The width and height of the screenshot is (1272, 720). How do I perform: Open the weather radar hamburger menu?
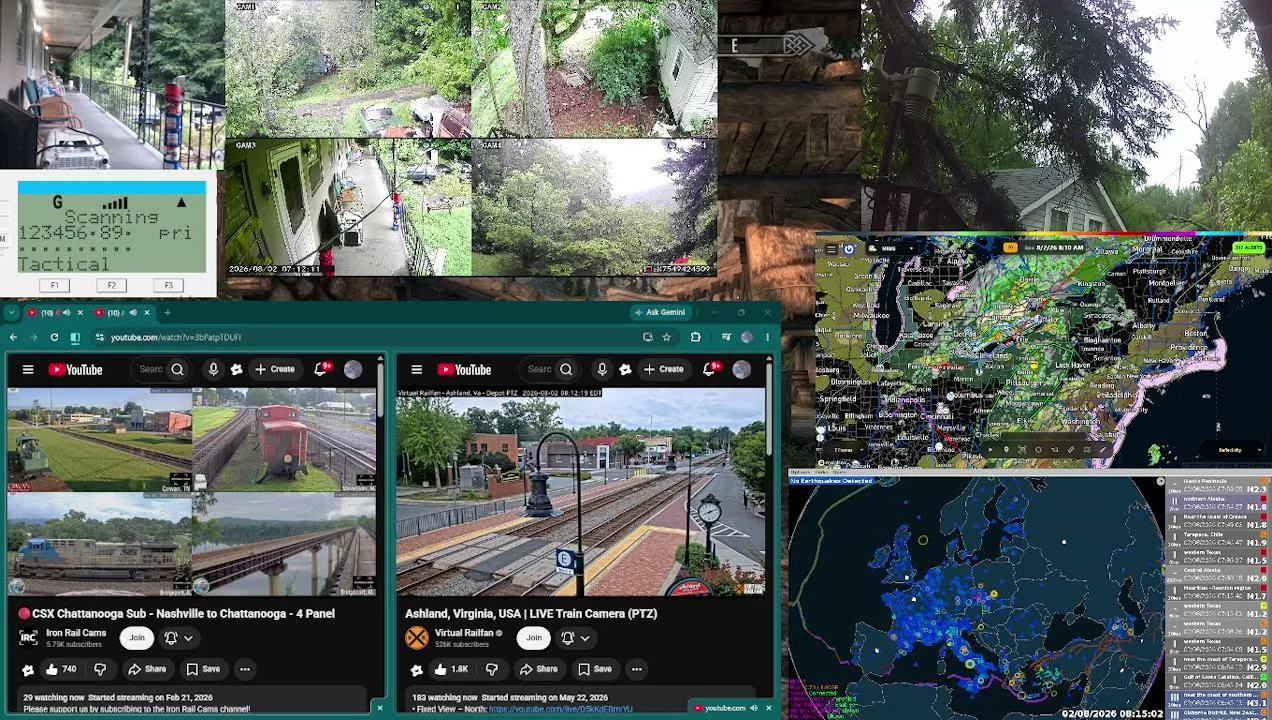pos(830,248)
